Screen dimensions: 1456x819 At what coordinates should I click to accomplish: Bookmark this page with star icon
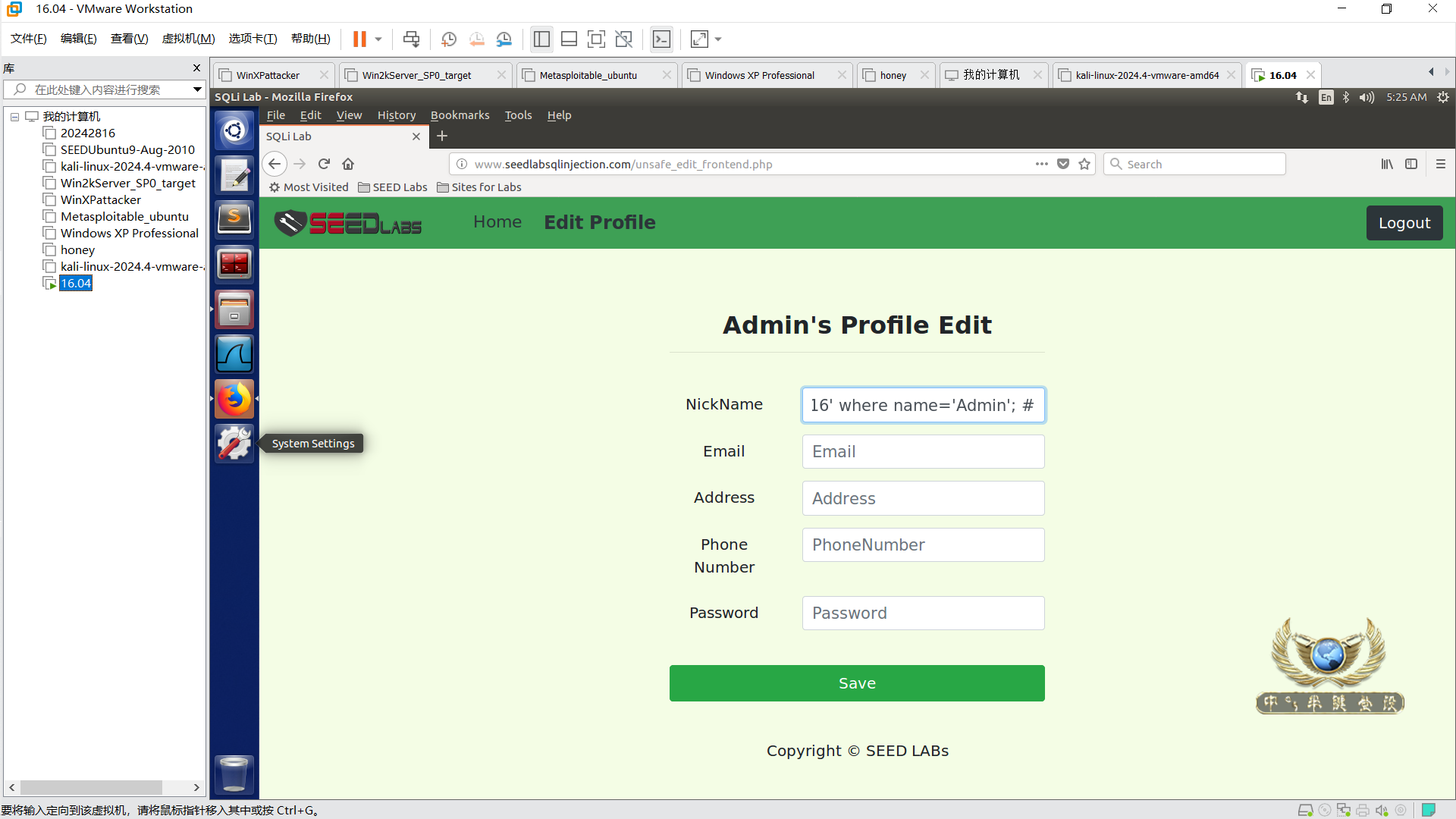pyautogui.click(x=1084, y=164)
